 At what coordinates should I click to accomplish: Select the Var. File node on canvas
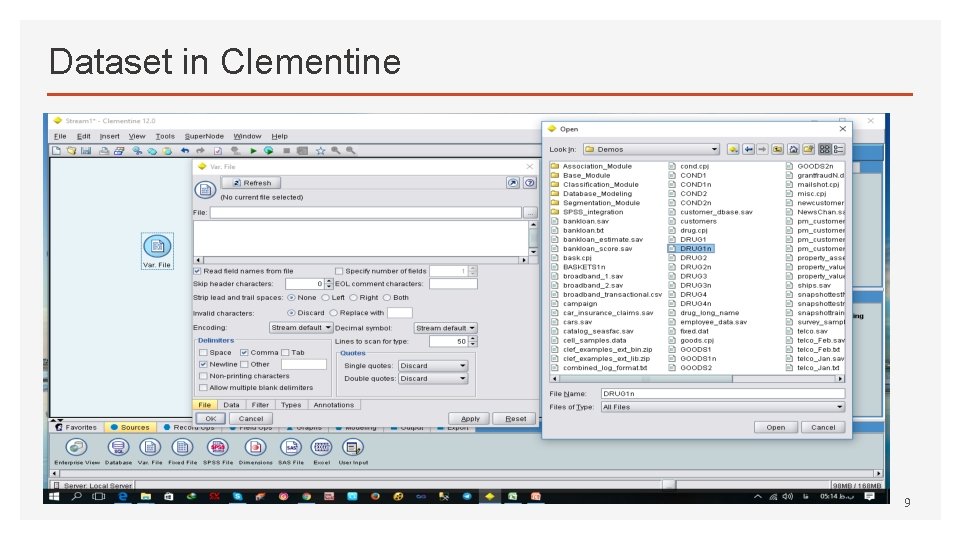(x=157, y=250)
